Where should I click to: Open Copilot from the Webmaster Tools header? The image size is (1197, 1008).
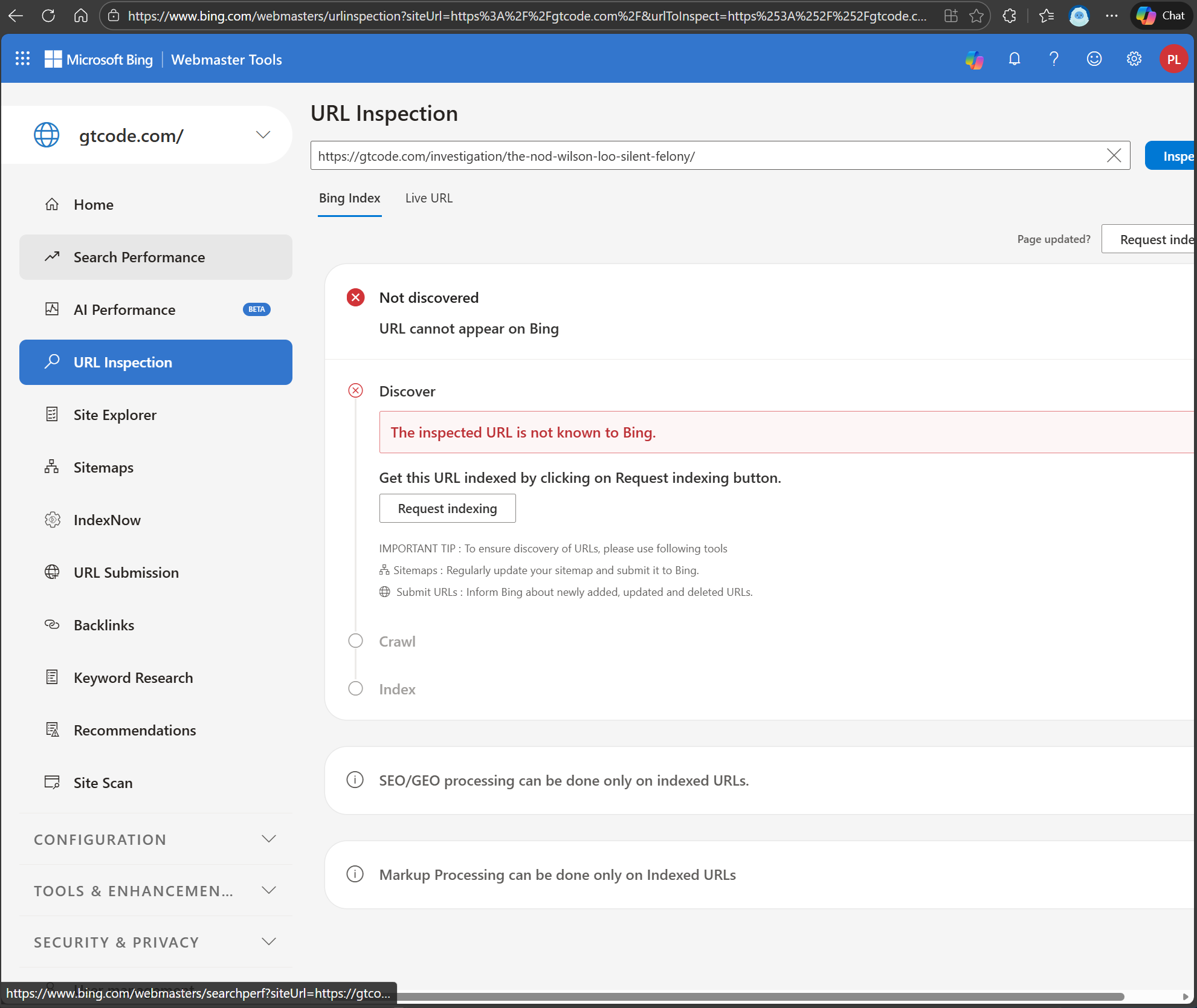point(973,59)
